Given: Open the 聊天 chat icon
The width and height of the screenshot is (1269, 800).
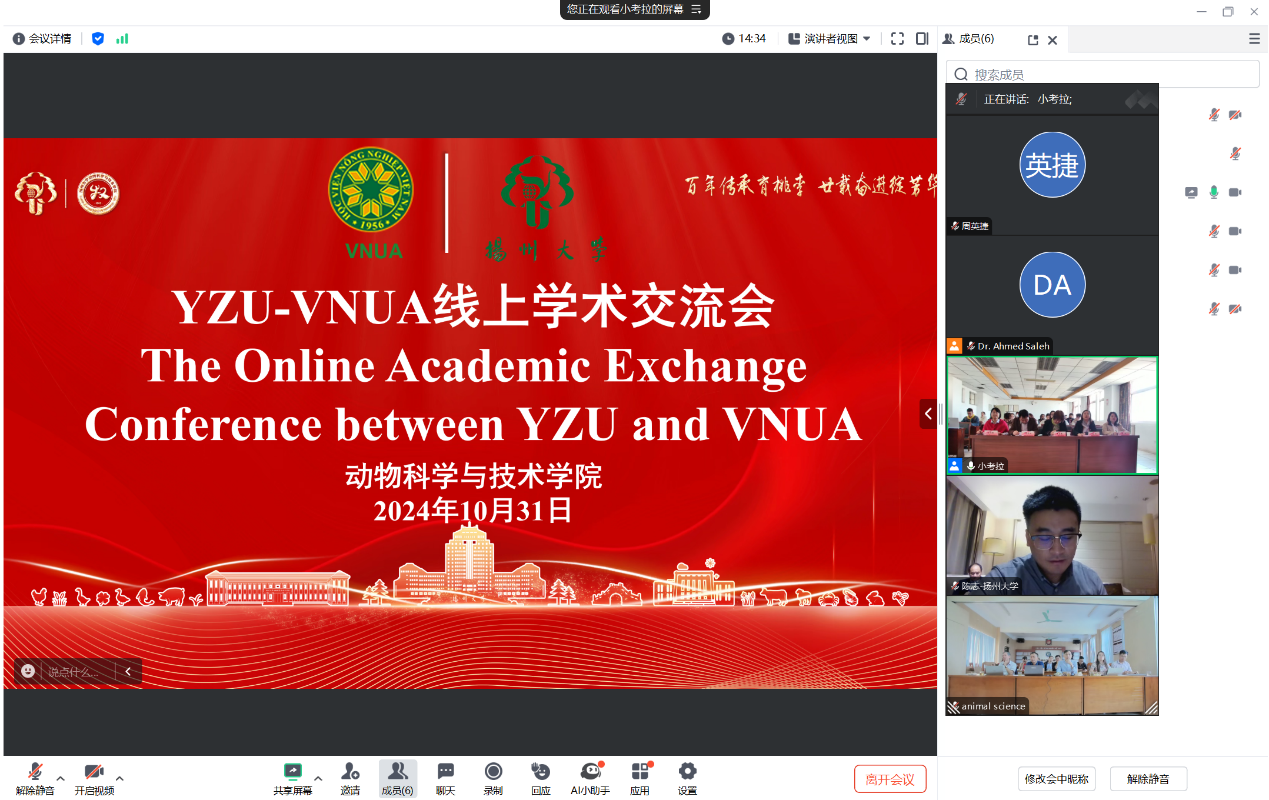Looking at the screenshot, I should point(445,777).
